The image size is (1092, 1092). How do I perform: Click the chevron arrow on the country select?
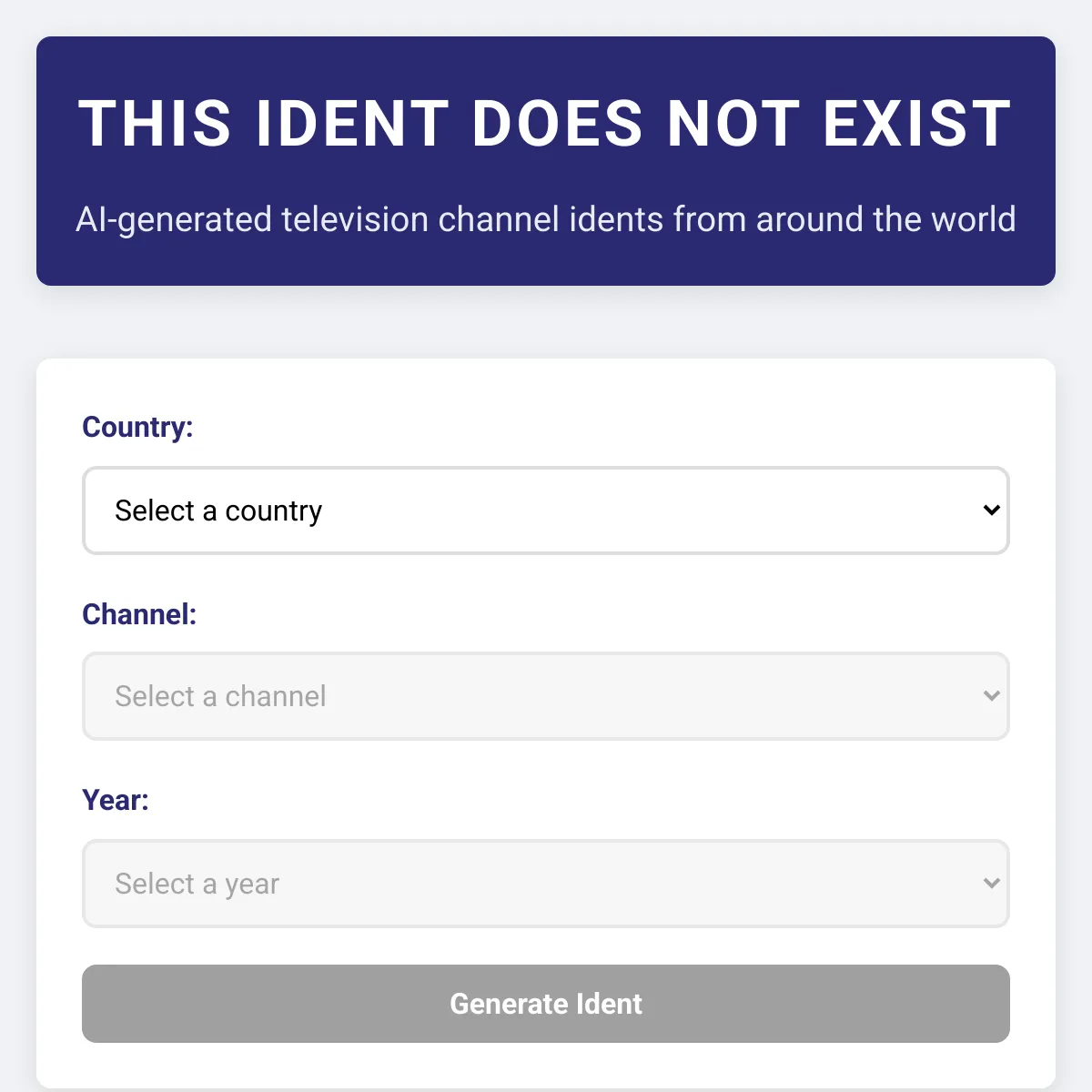(992, 511)
